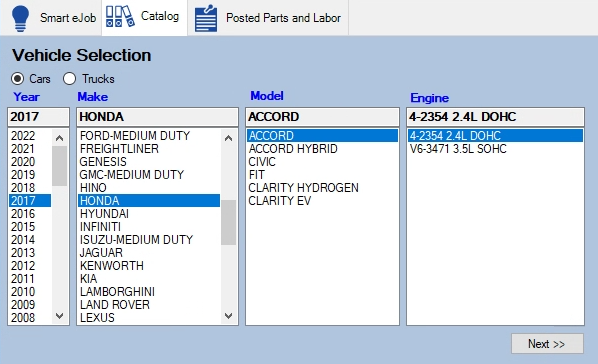The width and height of the screenshot is (598, 364).
Task: Click the Catalog binders icon
Action: click(x=120, y=17)
